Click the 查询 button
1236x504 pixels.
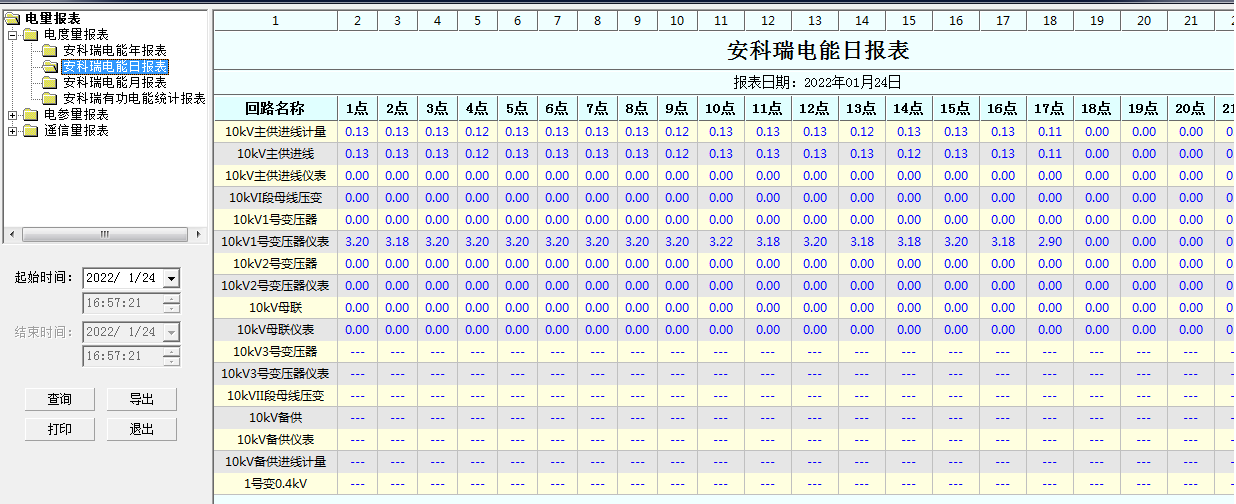click(x=60, y=399)
